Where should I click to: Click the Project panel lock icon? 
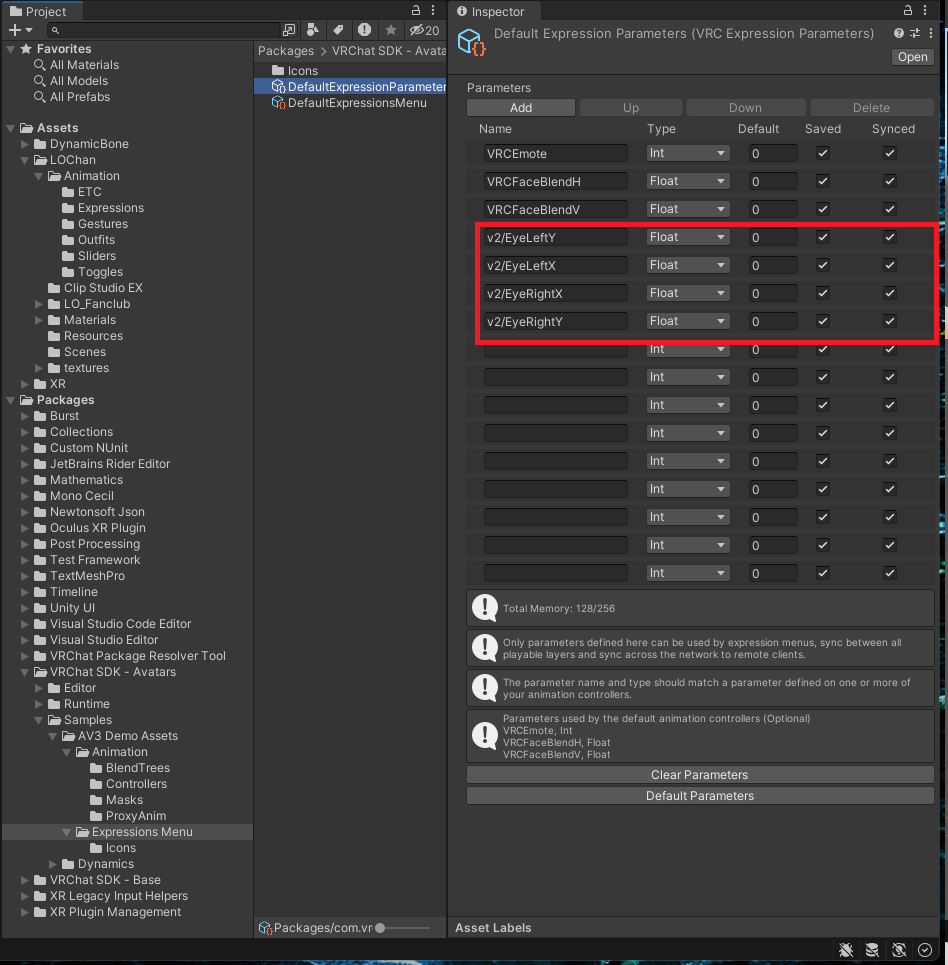coord(416,10)
